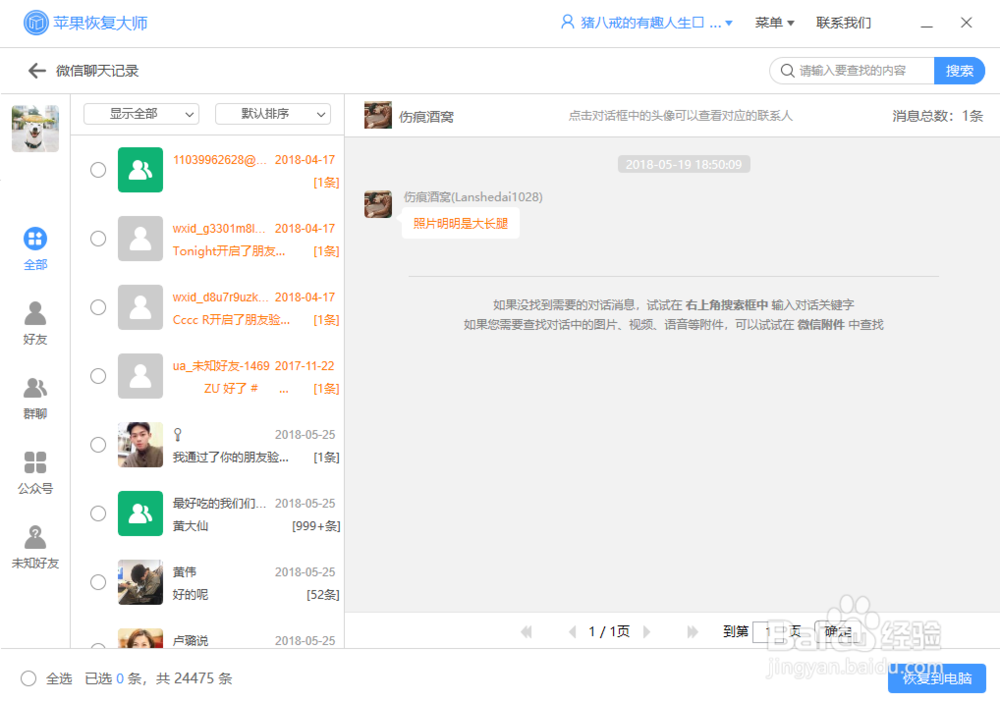Image resolution: width=1000 pixels, height=702 pixels.
Task: Click the message bubble 照片明明是大长腿
Action: pyautogui.click(x=460, y=224)
